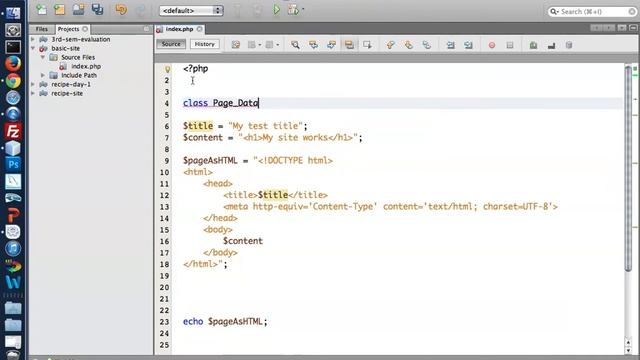Select index.php in the project tree
This screenshot has height=360, width=640.
click(x=86, y=66)
